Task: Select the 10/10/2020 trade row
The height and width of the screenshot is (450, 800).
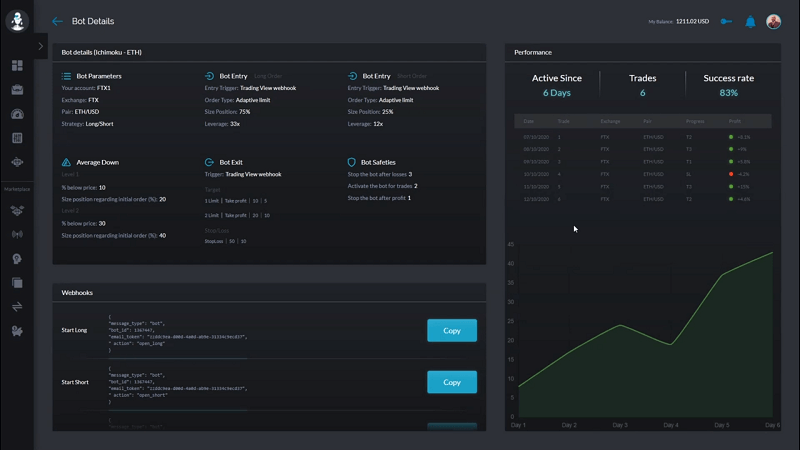Action: pyautogui.click(x=642, y=174)
